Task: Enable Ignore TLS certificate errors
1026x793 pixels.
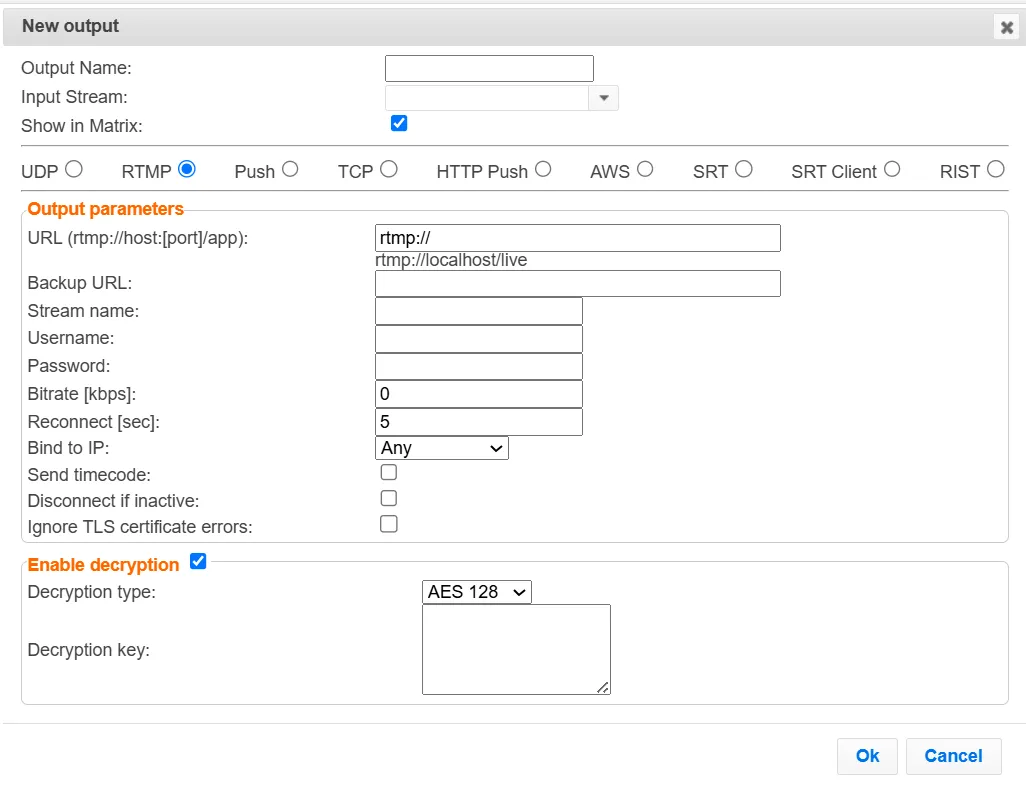Action: (389, 524)
